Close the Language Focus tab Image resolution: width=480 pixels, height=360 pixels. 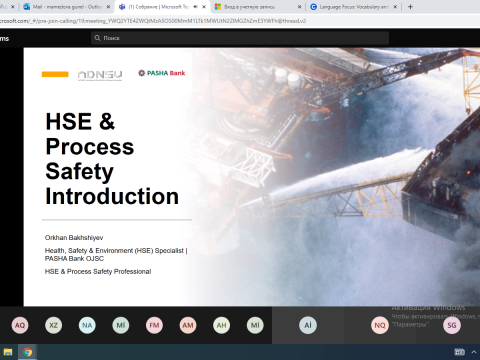(x=395, y=7)
